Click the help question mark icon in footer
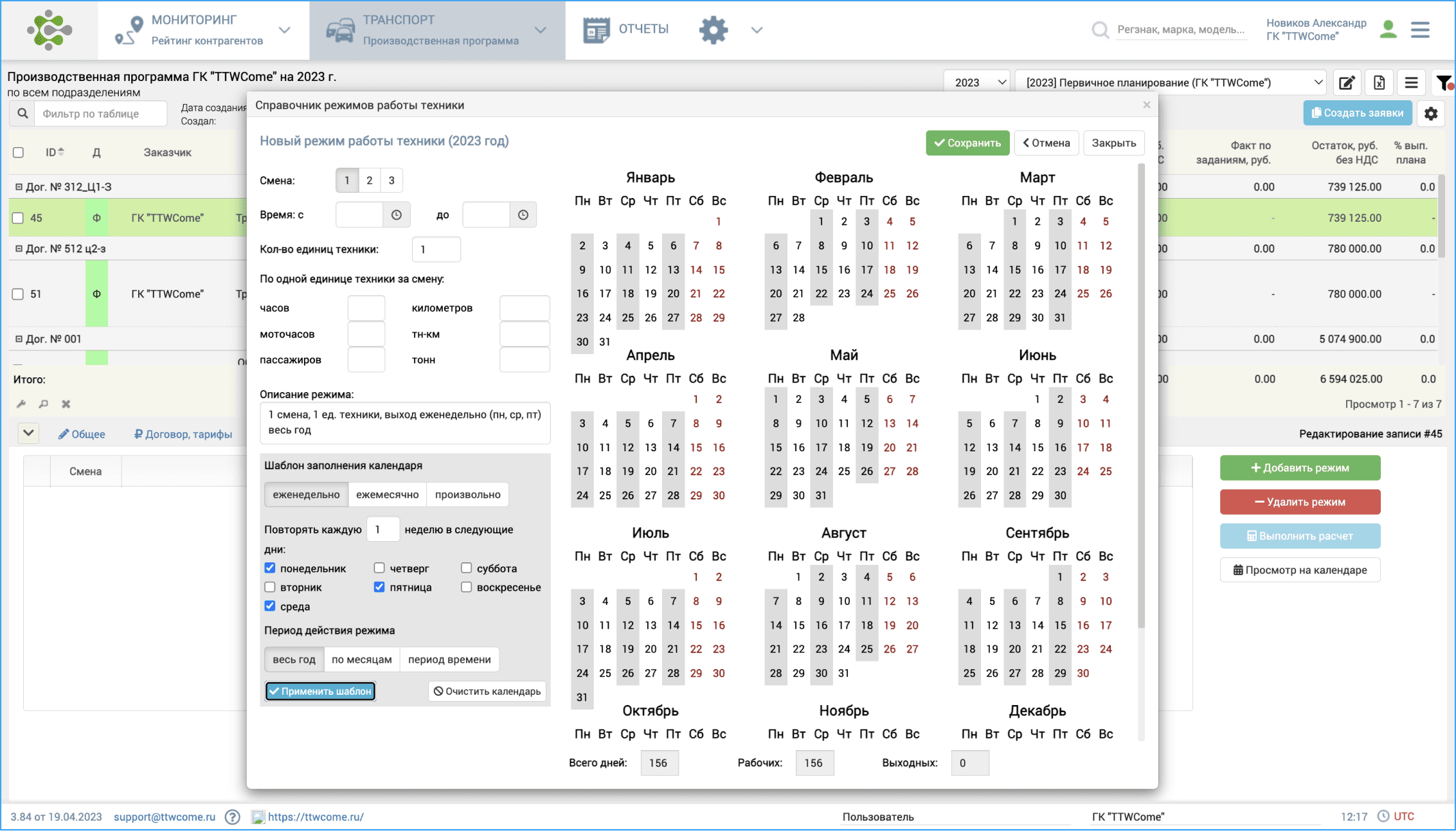 click(x=233, y=817)
